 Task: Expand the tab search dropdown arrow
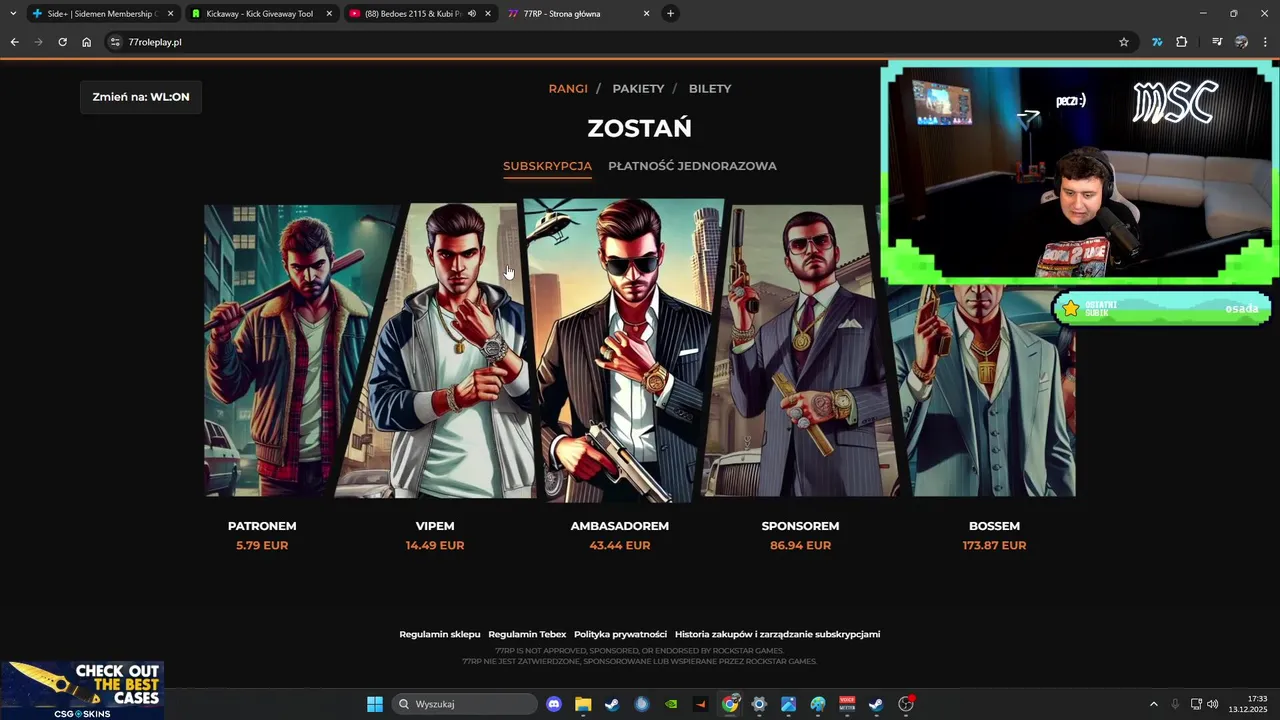coord(13,14)
